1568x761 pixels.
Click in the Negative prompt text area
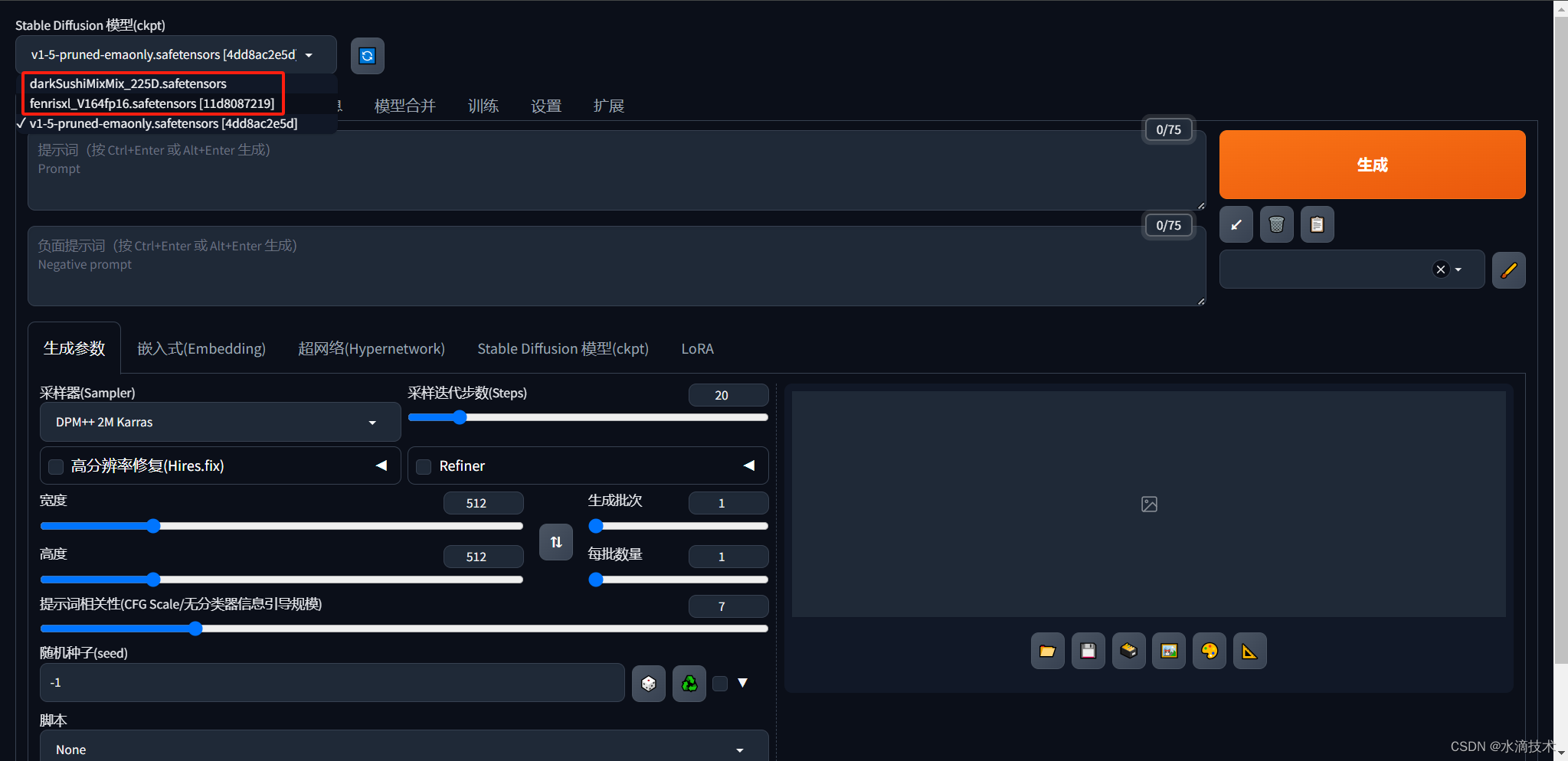pos(617,266)
